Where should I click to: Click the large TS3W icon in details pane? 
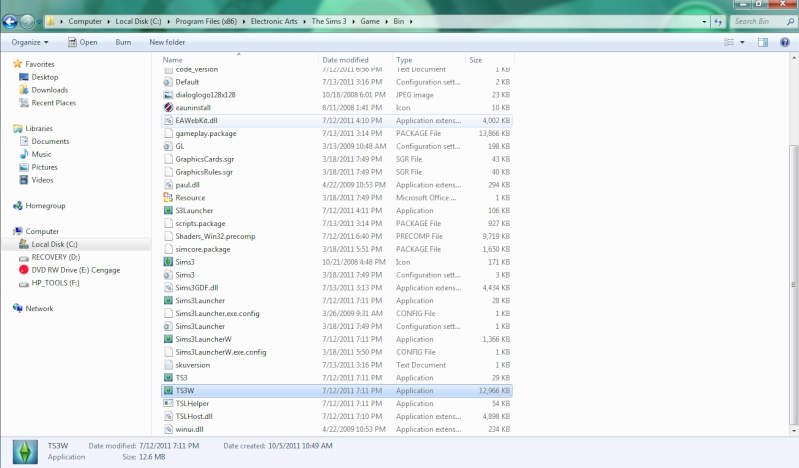[25, 452]
